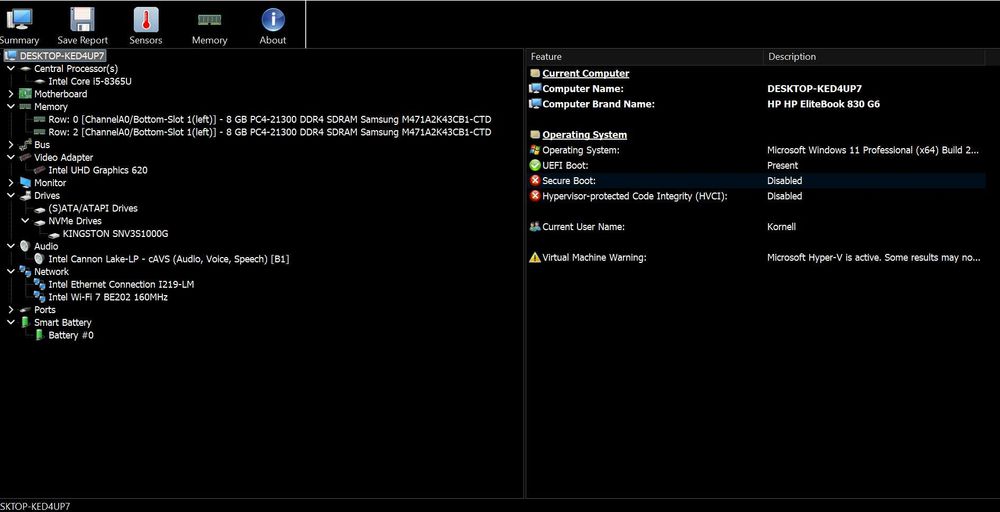Image resolution: width=1000 pixels, height=512 pixels.
Task: Collapse the Drives node
Action: click(x=11, y=195)
